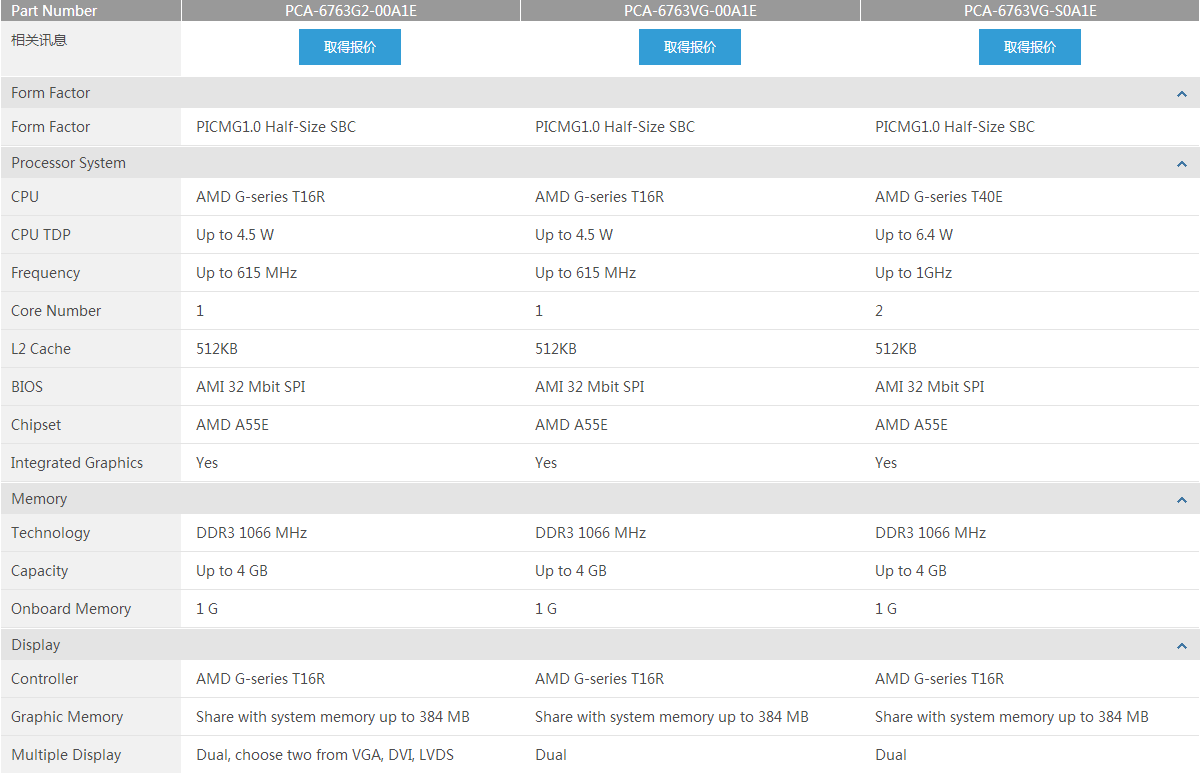This screenshot has height=773, width=1200.
Task: Click the 相关讯息 row label
Action: click(39, 40)
